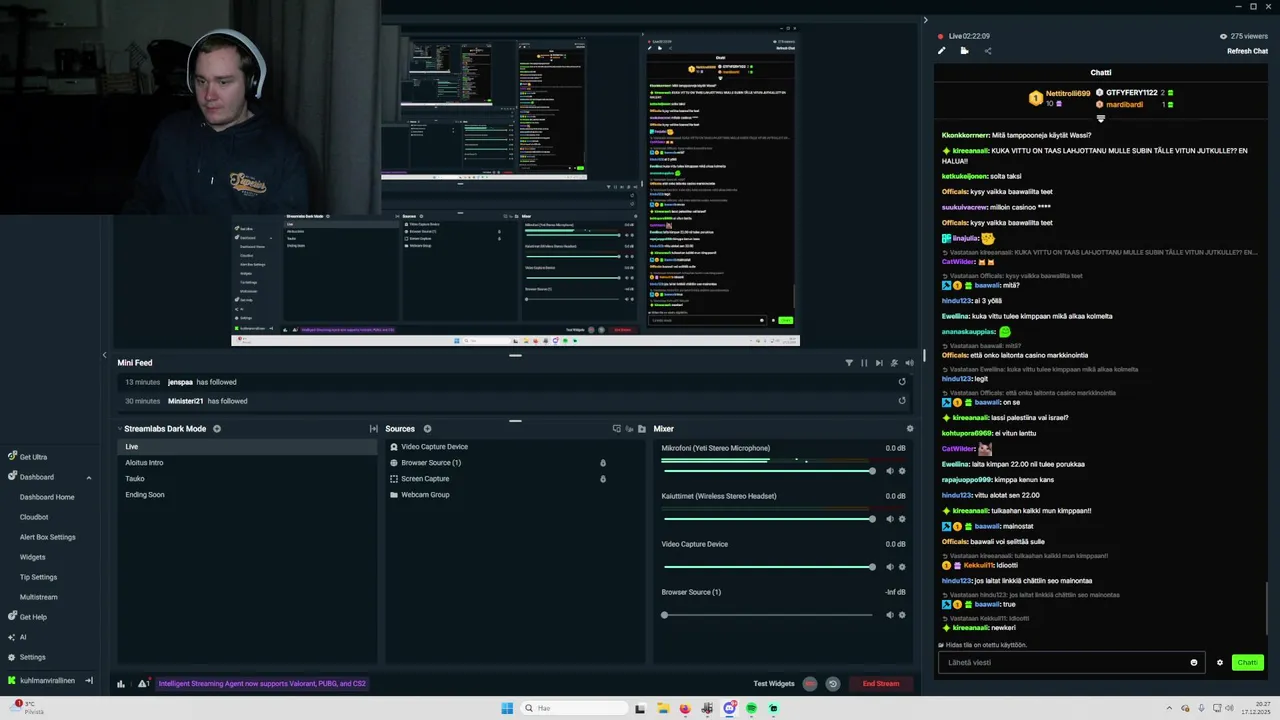Mute the Mikrofoni Yeti microphone
This screenshot has width=1280, height=720.
[890, 471]
